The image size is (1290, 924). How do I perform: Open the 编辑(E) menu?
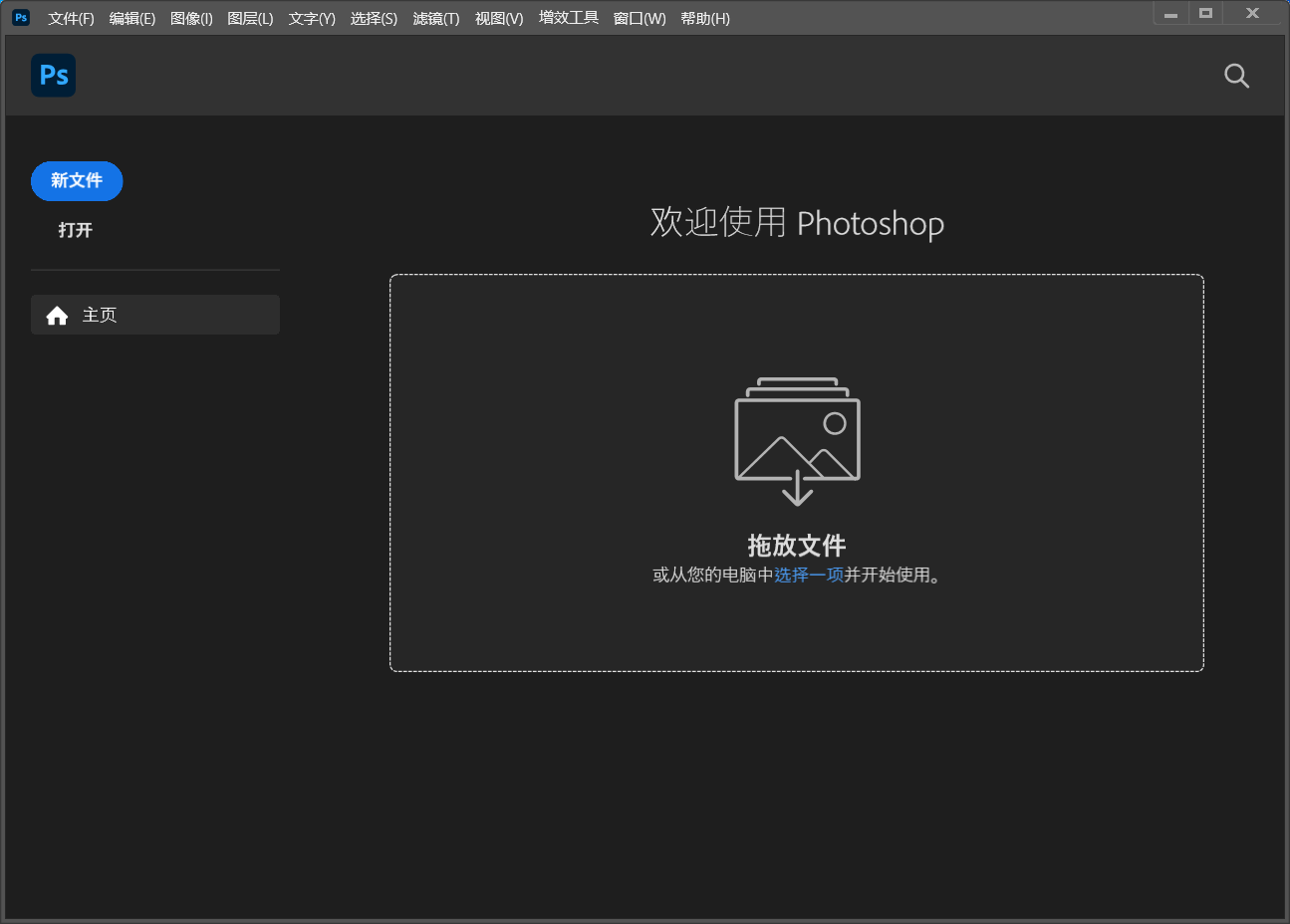coord(132,18)
